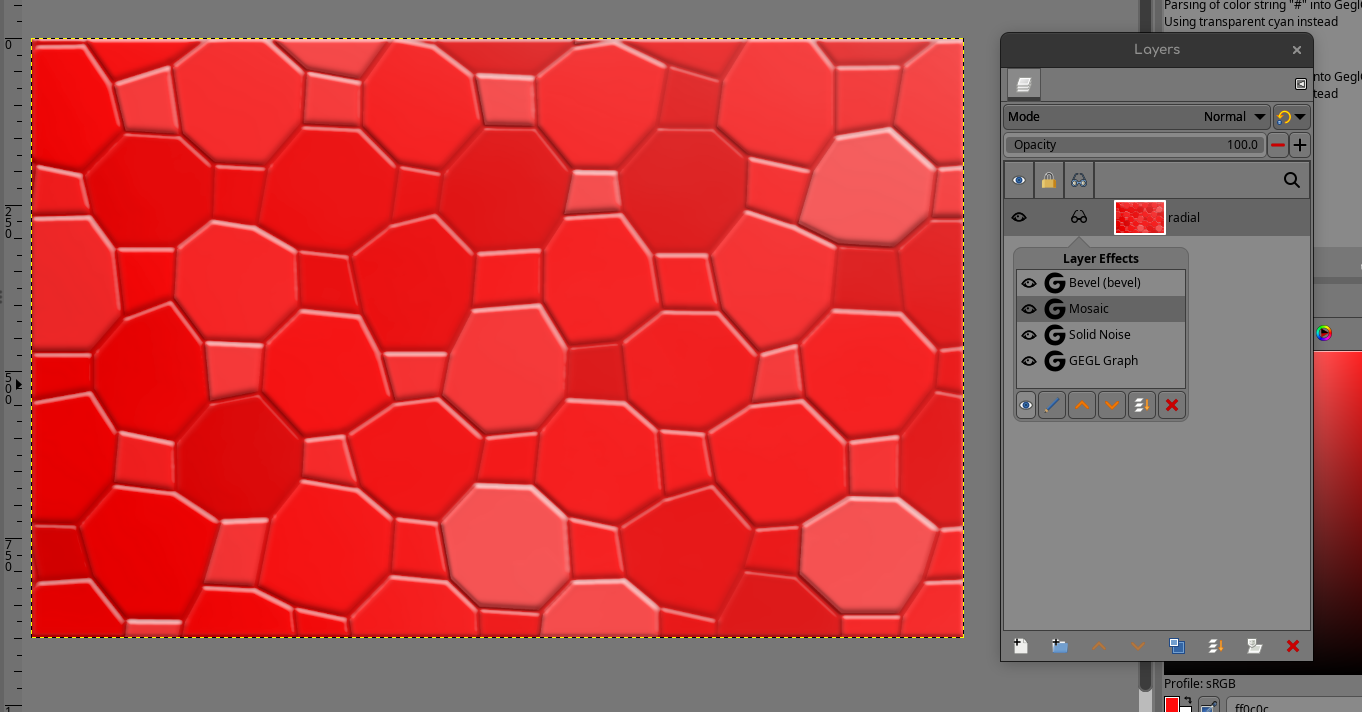1362x712 pixels.
Task: Create a new layer
Action: coord(1020,646)
